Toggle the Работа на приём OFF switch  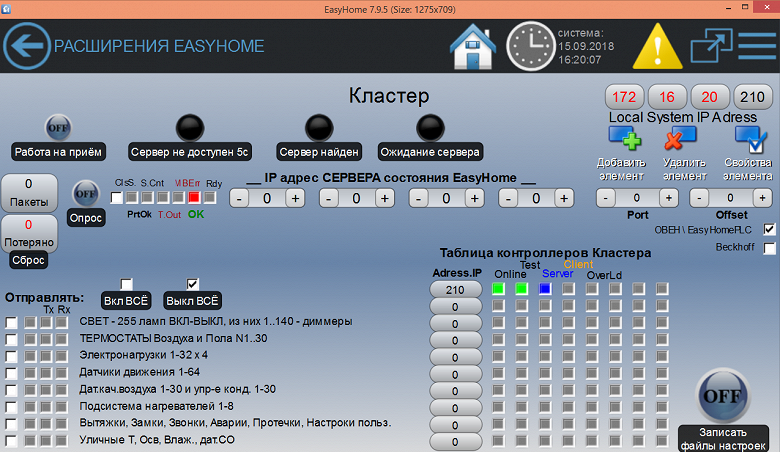pos(58,128)
